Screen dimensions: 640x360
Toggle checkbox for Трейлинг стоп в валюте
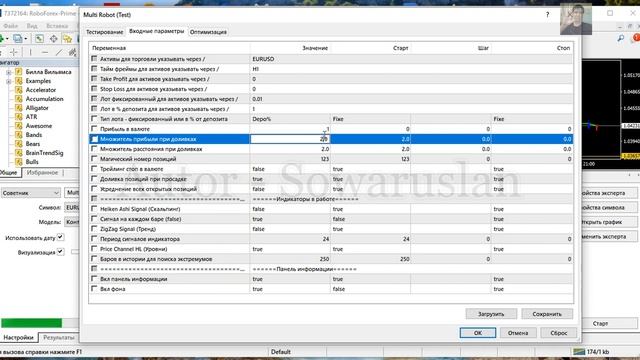tap(94, 169)
